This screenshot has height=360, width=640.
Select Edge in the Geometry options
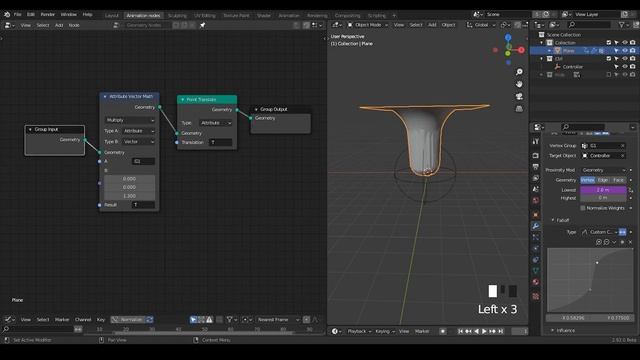(x=603, y=180)
